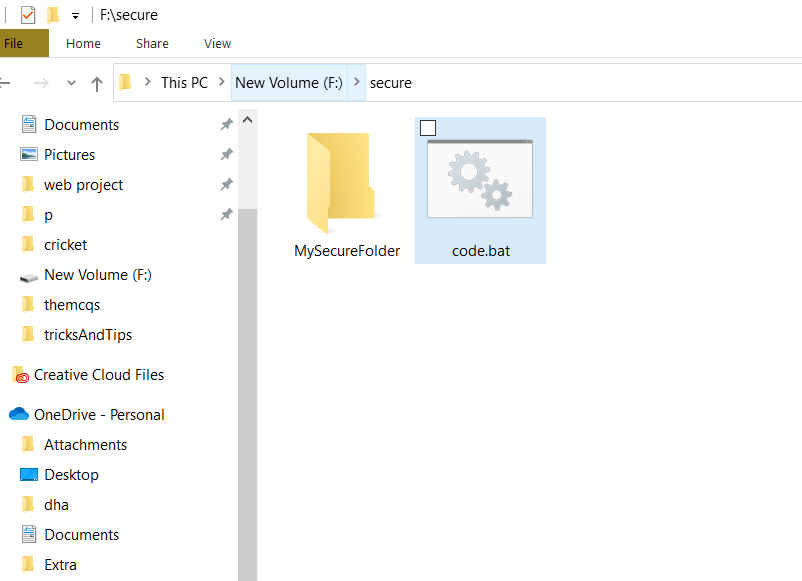Image resolution: width=802 pixels, height=581 pixels.
Task: Click the pin icon next to Pictures
Action: (x=227, y=154)
